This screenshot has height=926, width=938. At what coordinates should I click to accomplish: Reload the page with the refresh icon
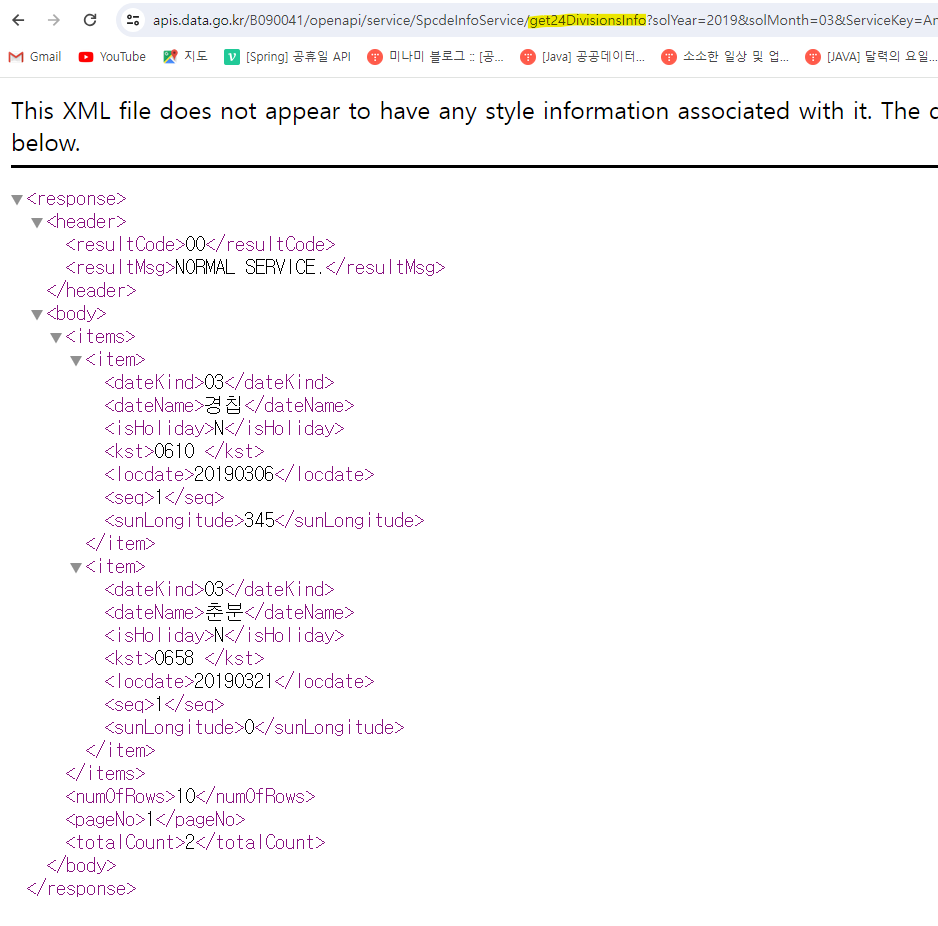click(x=90, y=20)
